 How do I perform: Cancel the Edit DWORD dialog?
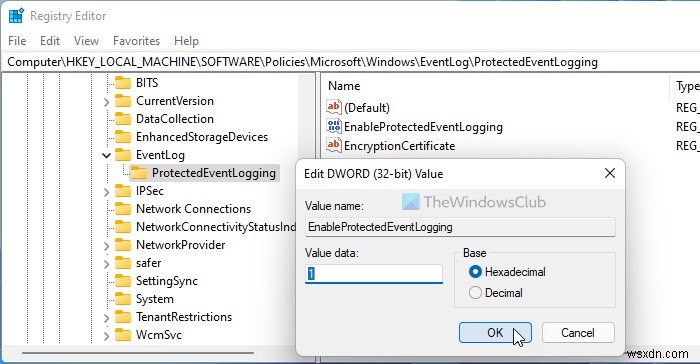578,333
